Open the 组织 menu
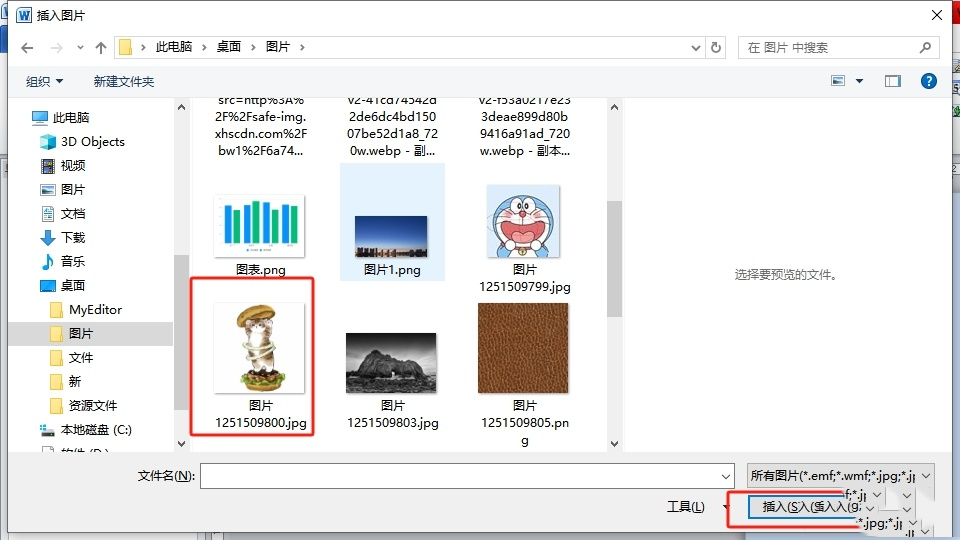This screenshot has height=540, width=960. [x=44, y=81]
